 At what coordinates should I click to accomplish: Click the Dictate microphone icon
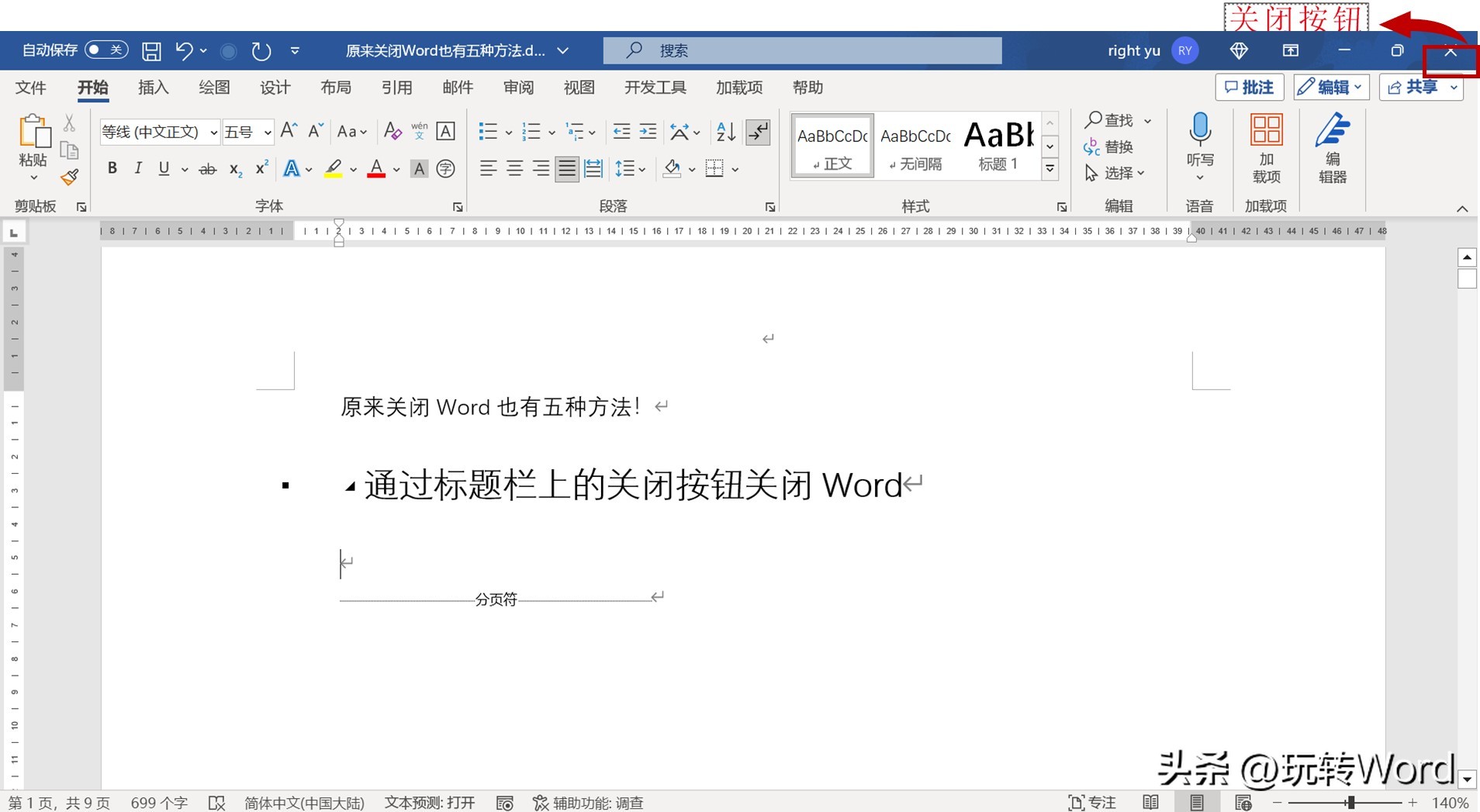pyautogui.click(x=1200, y=130)
